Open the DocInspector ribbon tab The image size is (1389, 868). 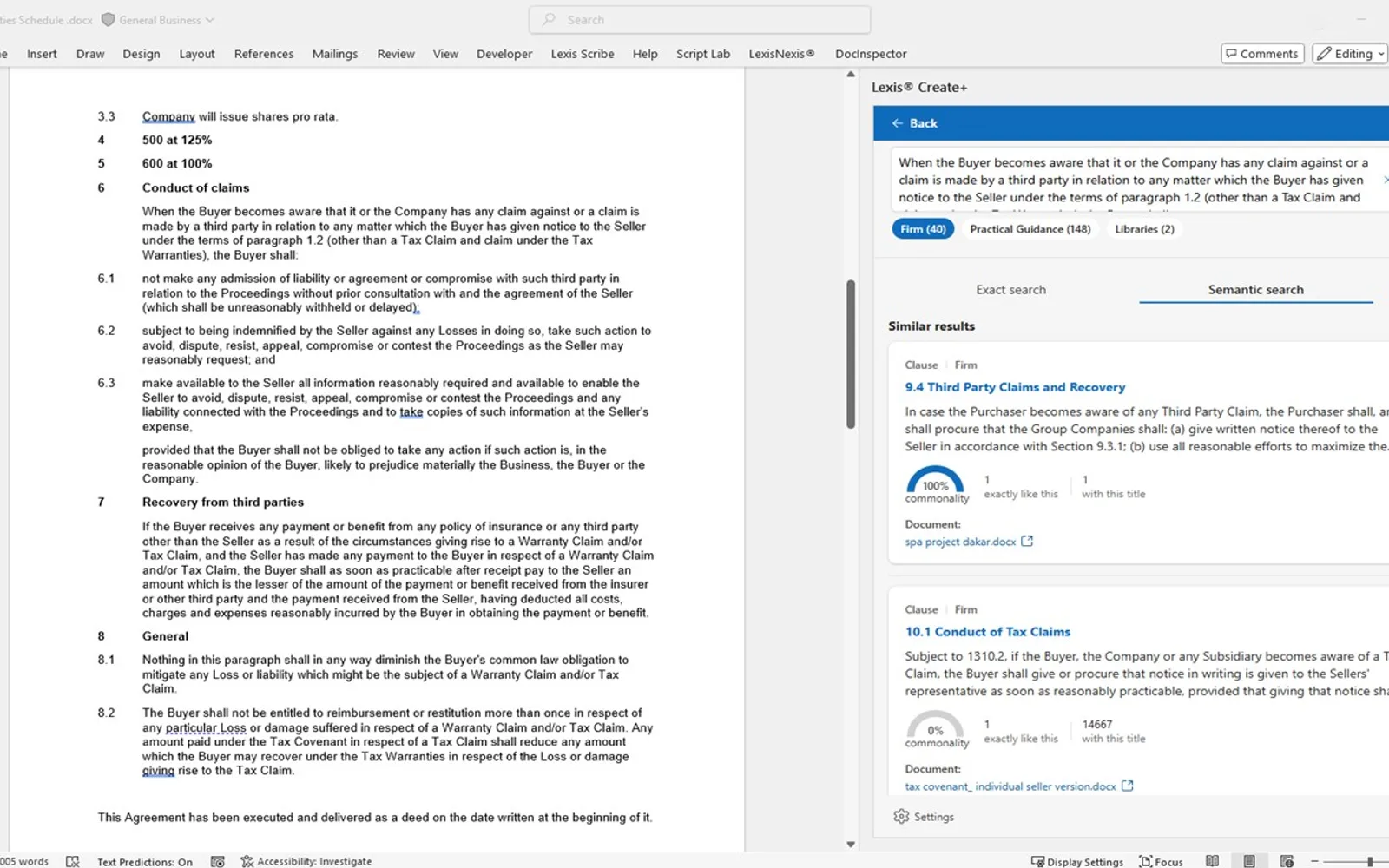[x=871, y=54]
